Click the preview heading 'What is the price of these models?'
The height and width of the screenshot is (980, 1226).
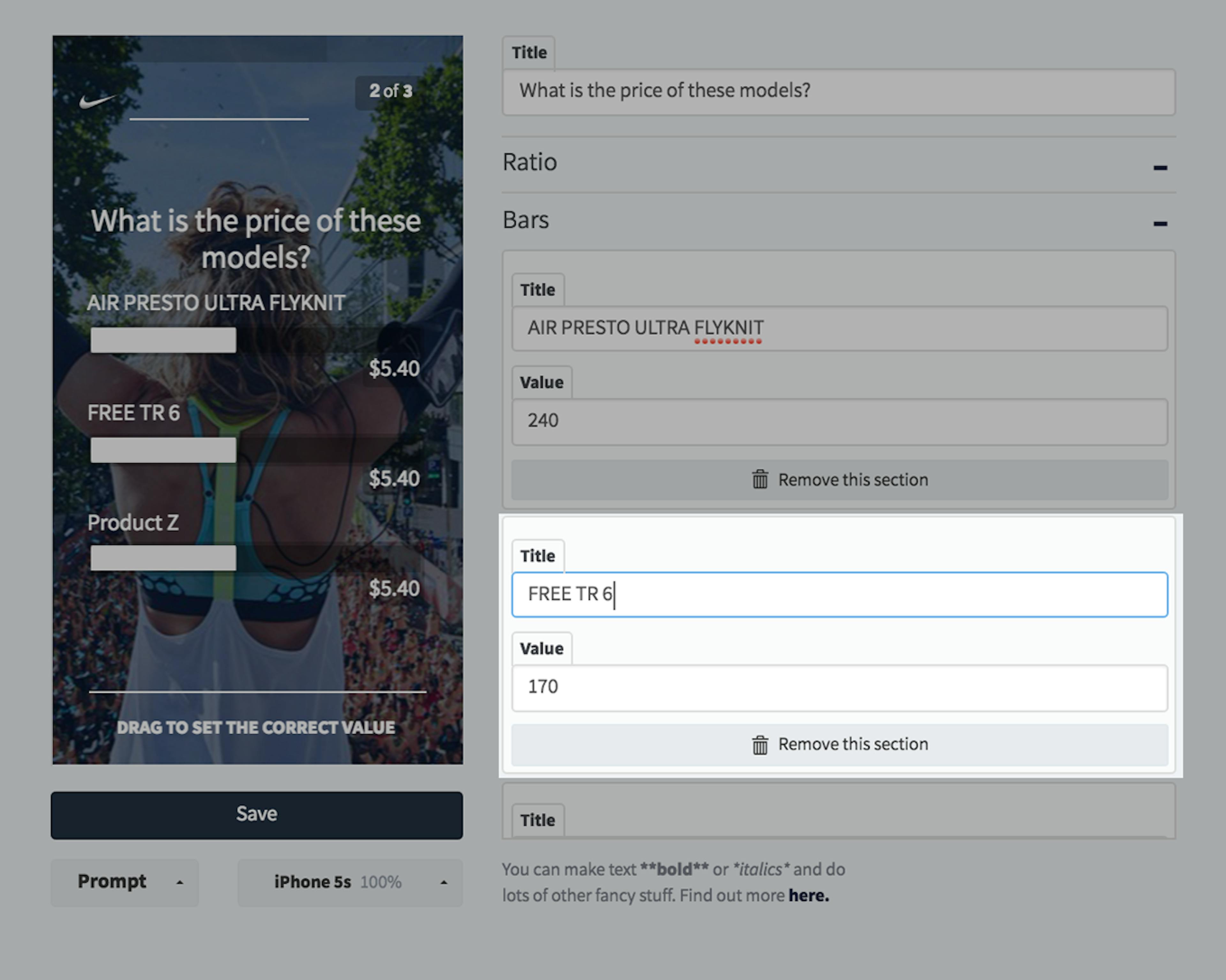pos(256,239)
